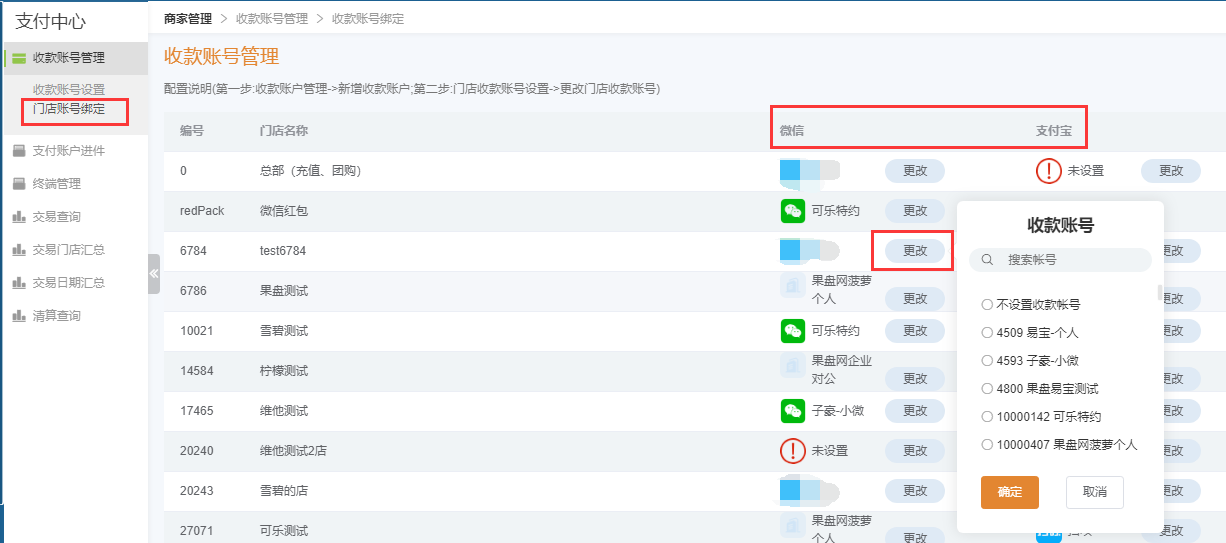The height and width of the screenshot is (543, 1226).
Task: Click the magnifier icon in 收款账号 popup
Action: point(987,260)
